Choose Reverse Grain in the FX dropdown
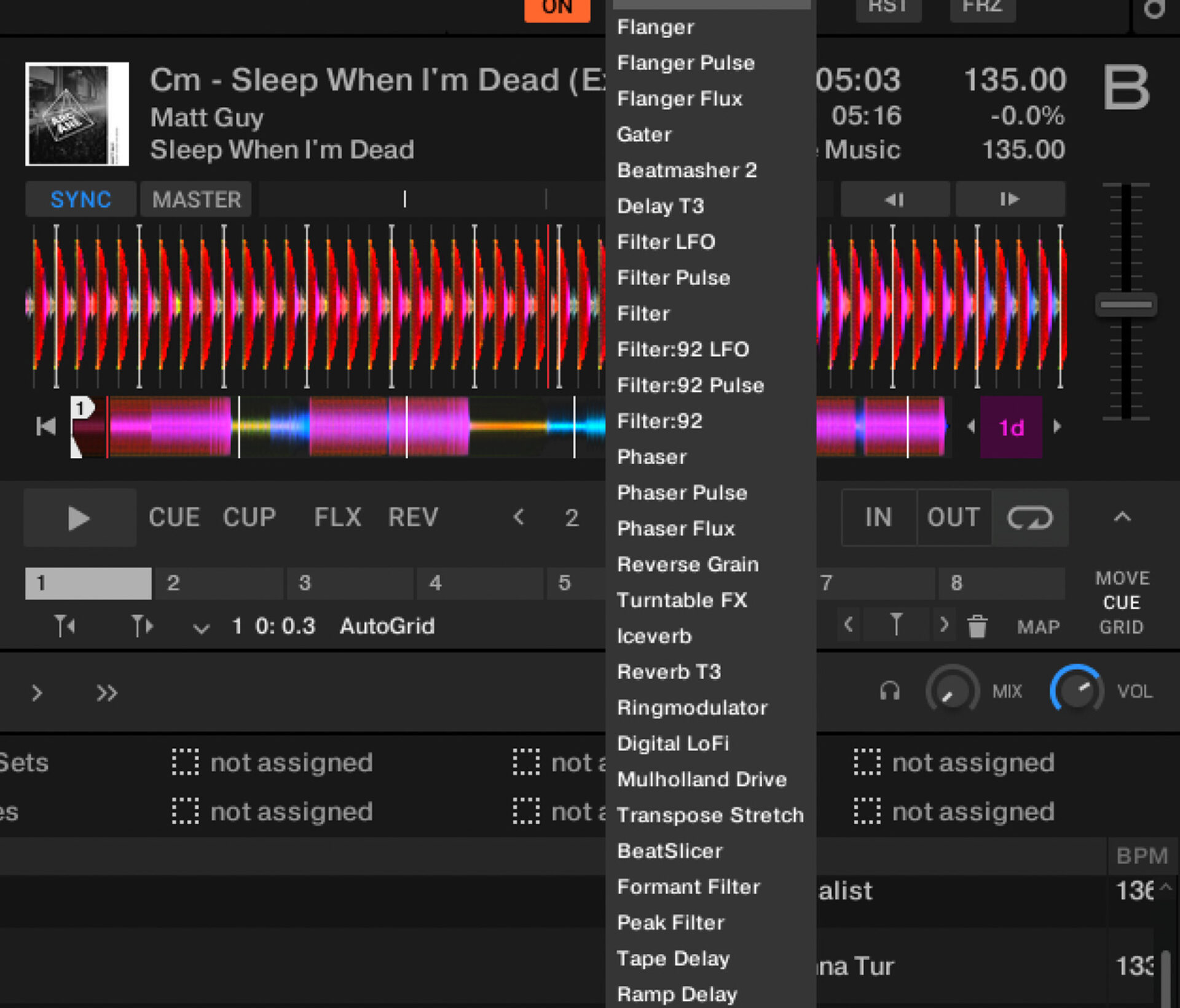1180x1008 pixels. coord(688,564)
